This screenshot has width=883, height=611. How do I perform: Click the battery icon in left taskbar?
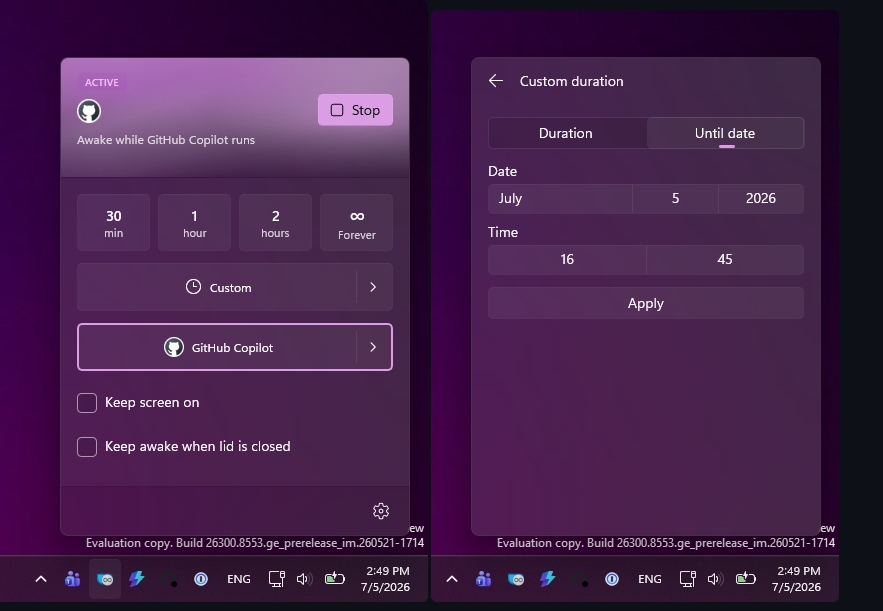coord(335,578)
